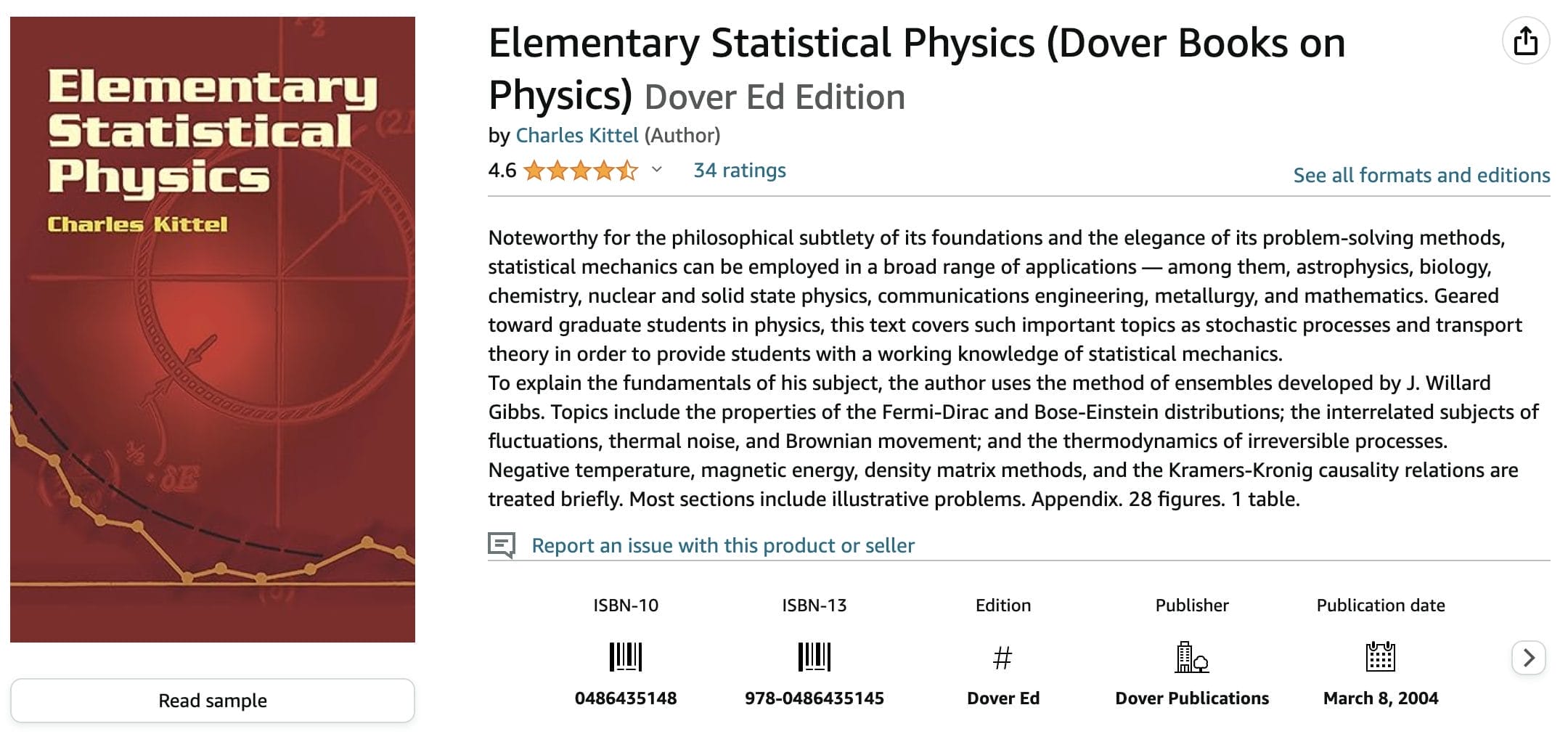Click the ISBN-13 barcode icon
1568x742 pixels.
point(814,657)
